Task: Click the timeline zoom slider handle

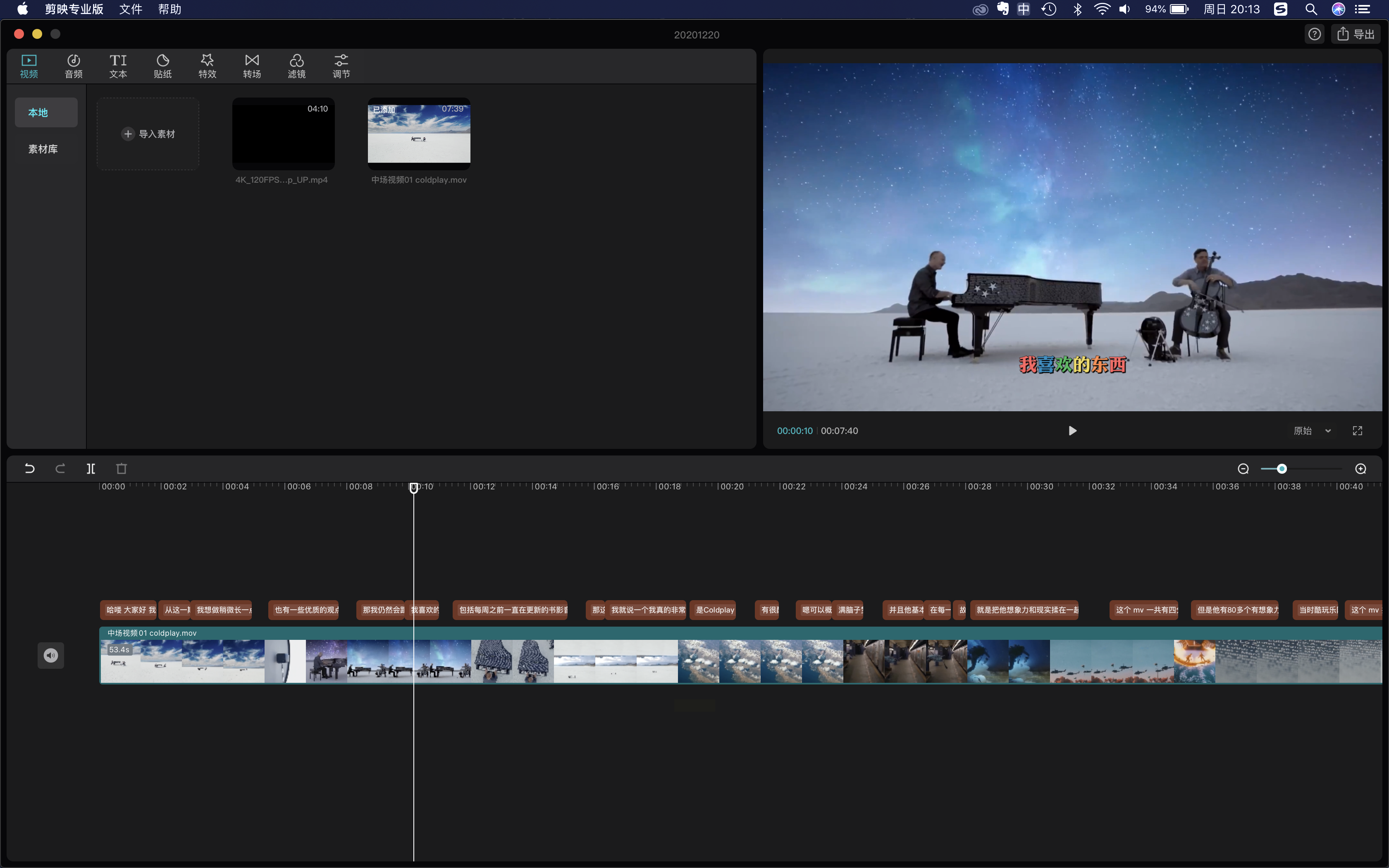Action: click(1282, 468)
